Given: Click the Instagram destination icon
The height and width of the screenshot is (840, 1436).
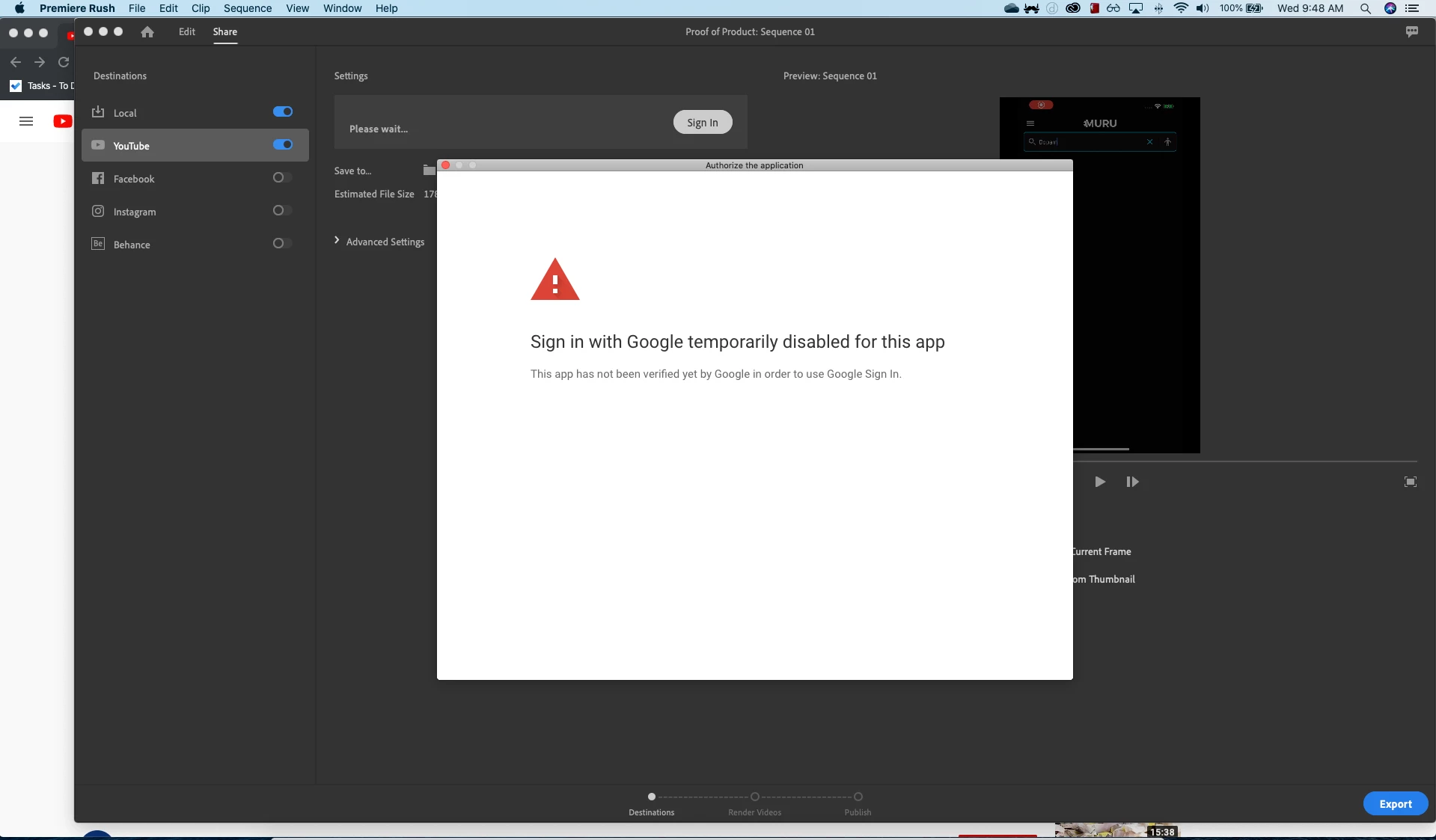Looking at the screenshot, I should tap(98, 211).
